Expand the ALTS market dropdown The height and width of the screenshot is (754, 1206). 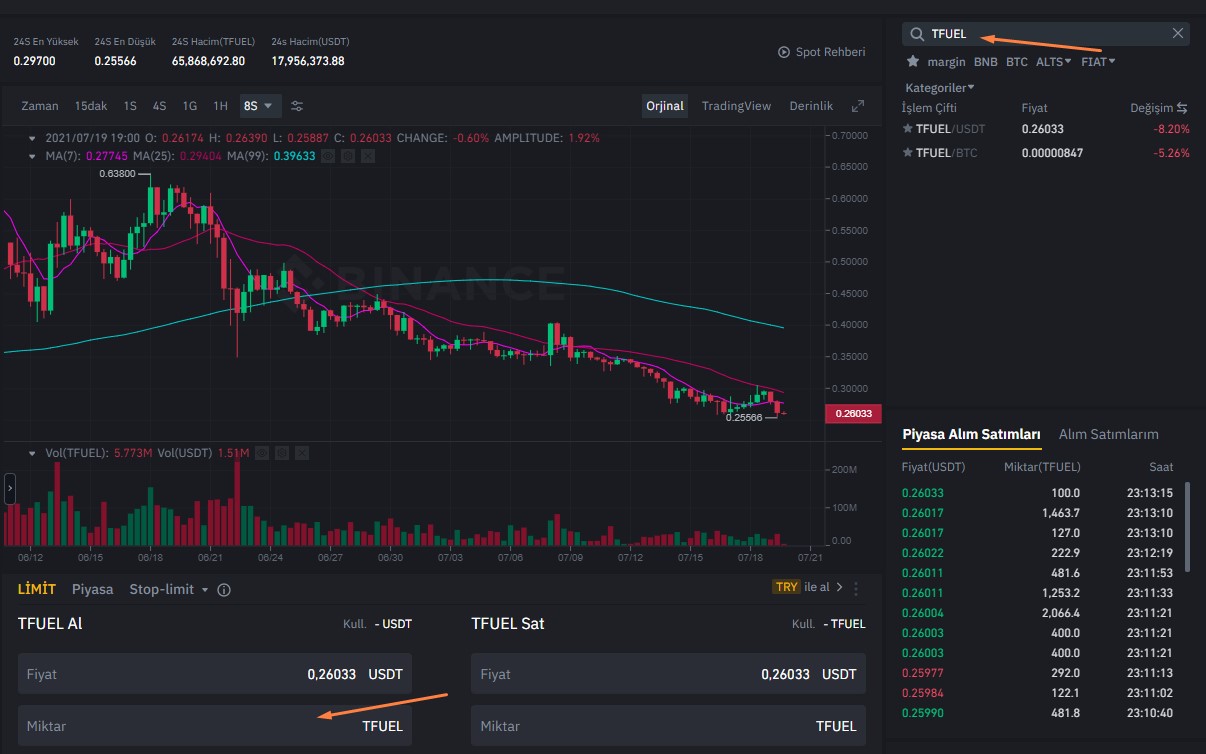pyautogui.click(x=1053, y=62)
